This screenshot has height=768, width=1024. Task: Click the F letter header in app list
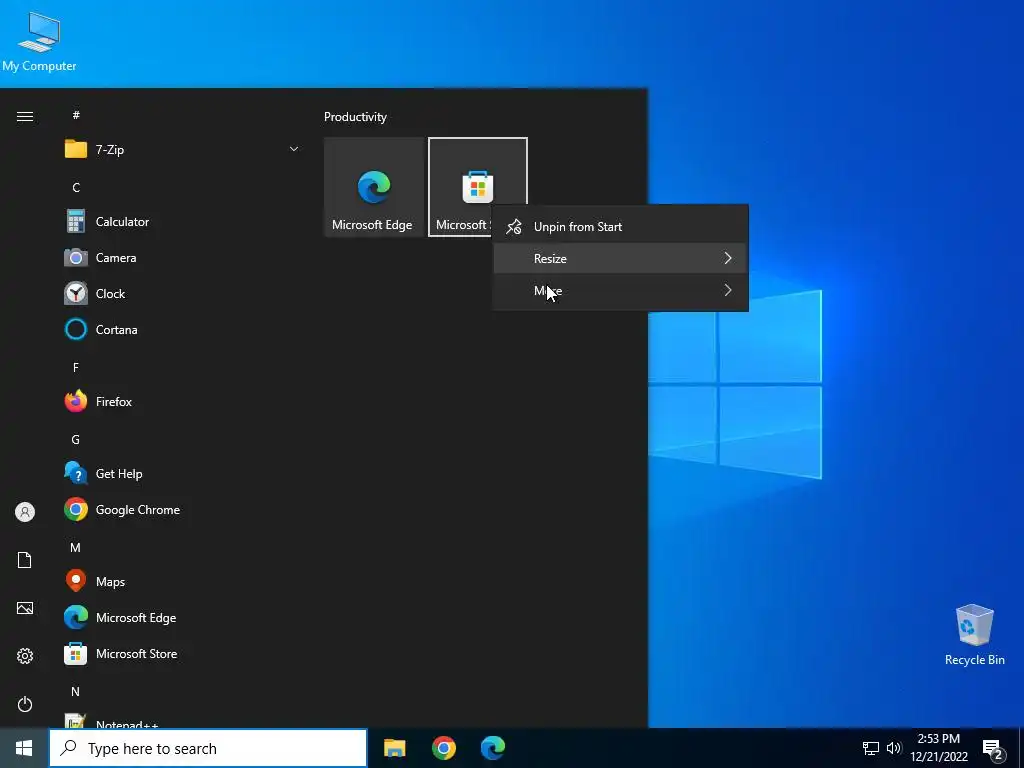click(76, 368)
